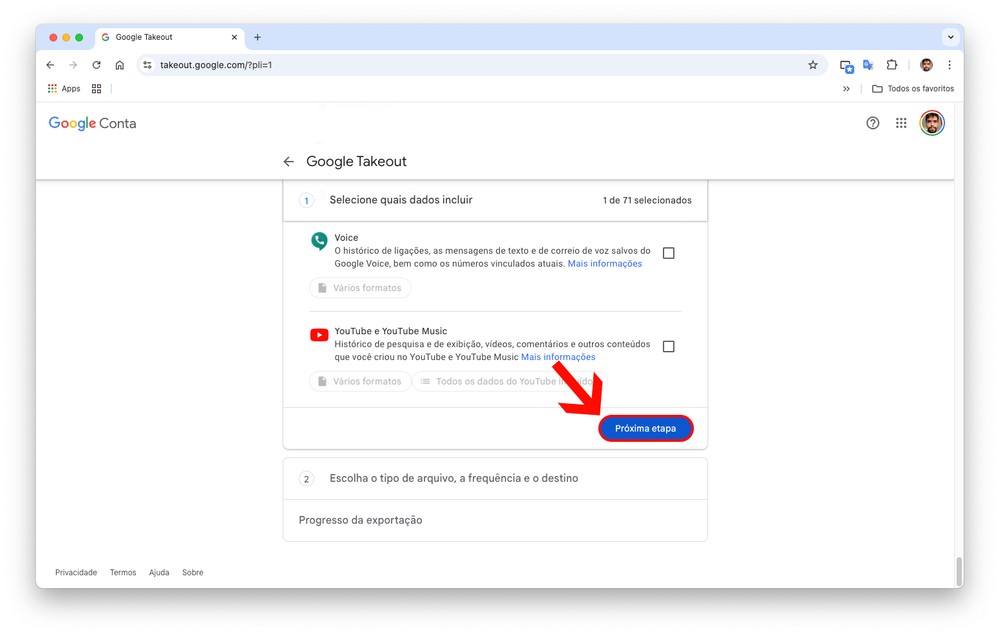This screenshot has width=1000, height=636.
Task: Open Google account profile picture
Action: click(931, 123)
